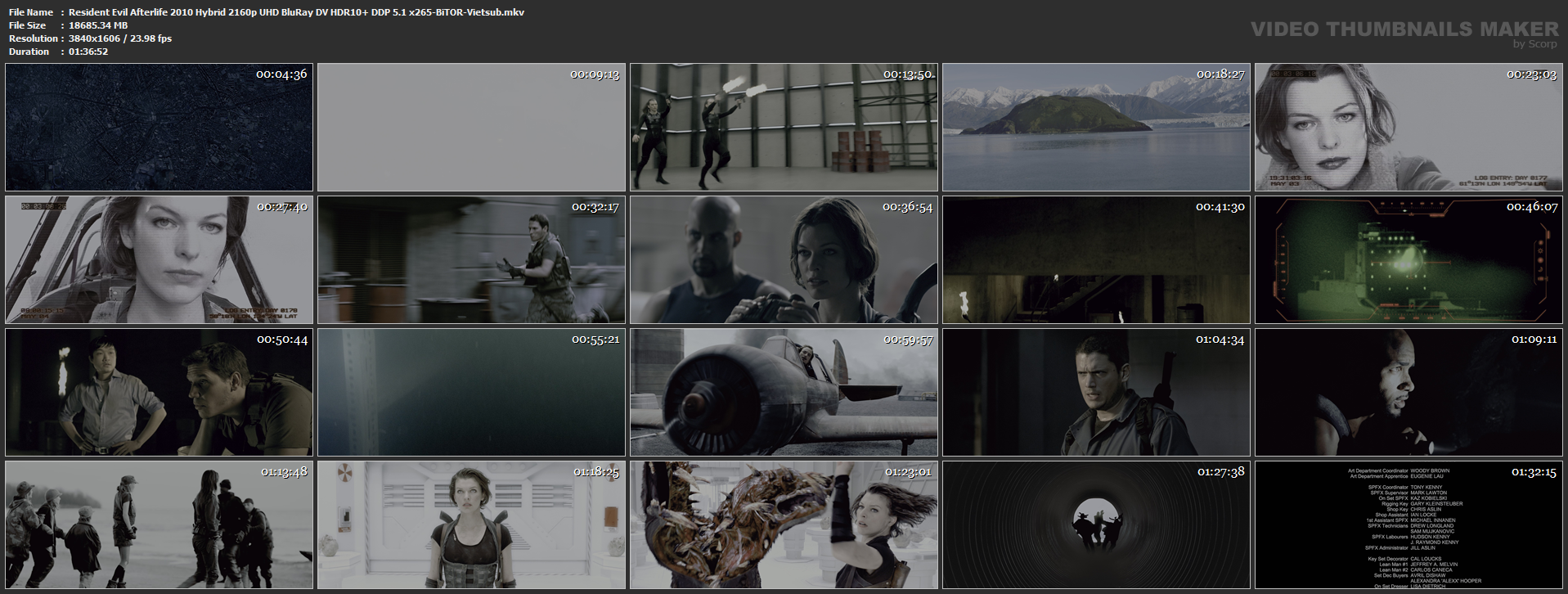The image size is (1568, 594).
Task: Click the duration value 01:36:52
Action: coord(88,52)
